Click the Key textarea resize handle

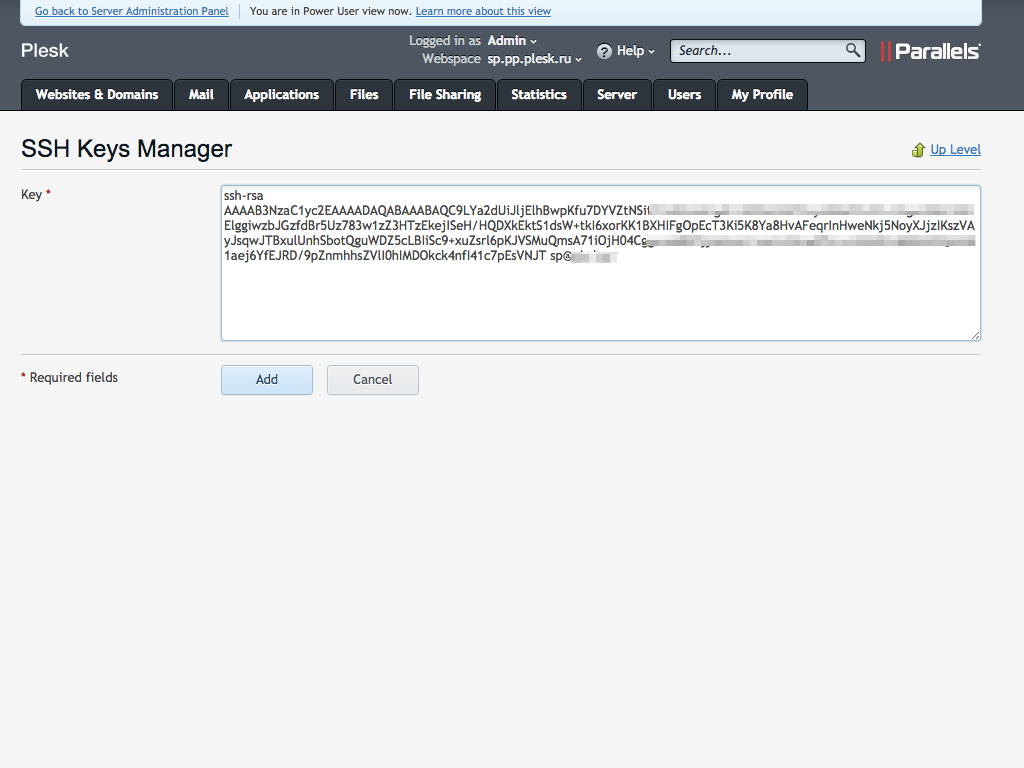coord(975,335)
